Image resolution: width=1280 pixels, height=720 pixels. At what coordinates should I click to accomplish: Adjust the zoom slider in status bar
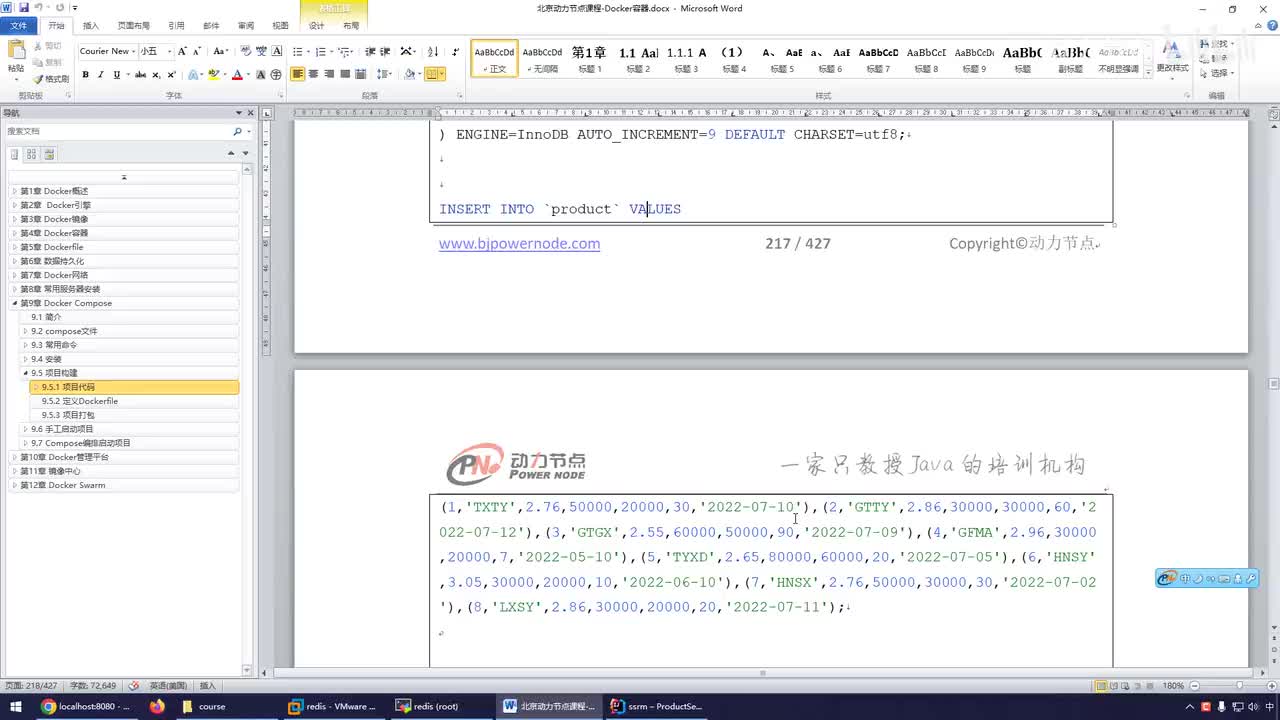(x=1238, y=686)
